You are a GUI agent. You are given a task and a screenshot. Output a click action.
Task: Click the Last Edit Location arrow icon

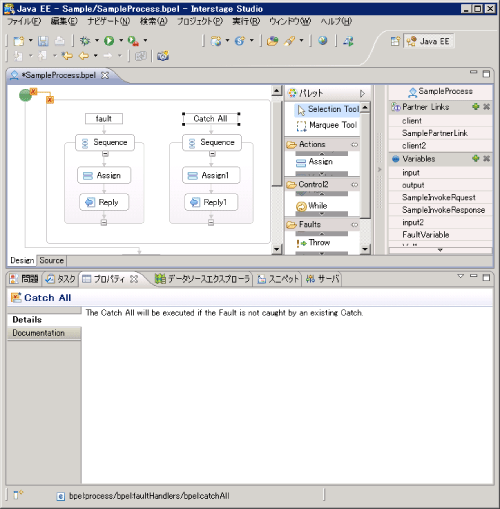[x=67, y=56]
